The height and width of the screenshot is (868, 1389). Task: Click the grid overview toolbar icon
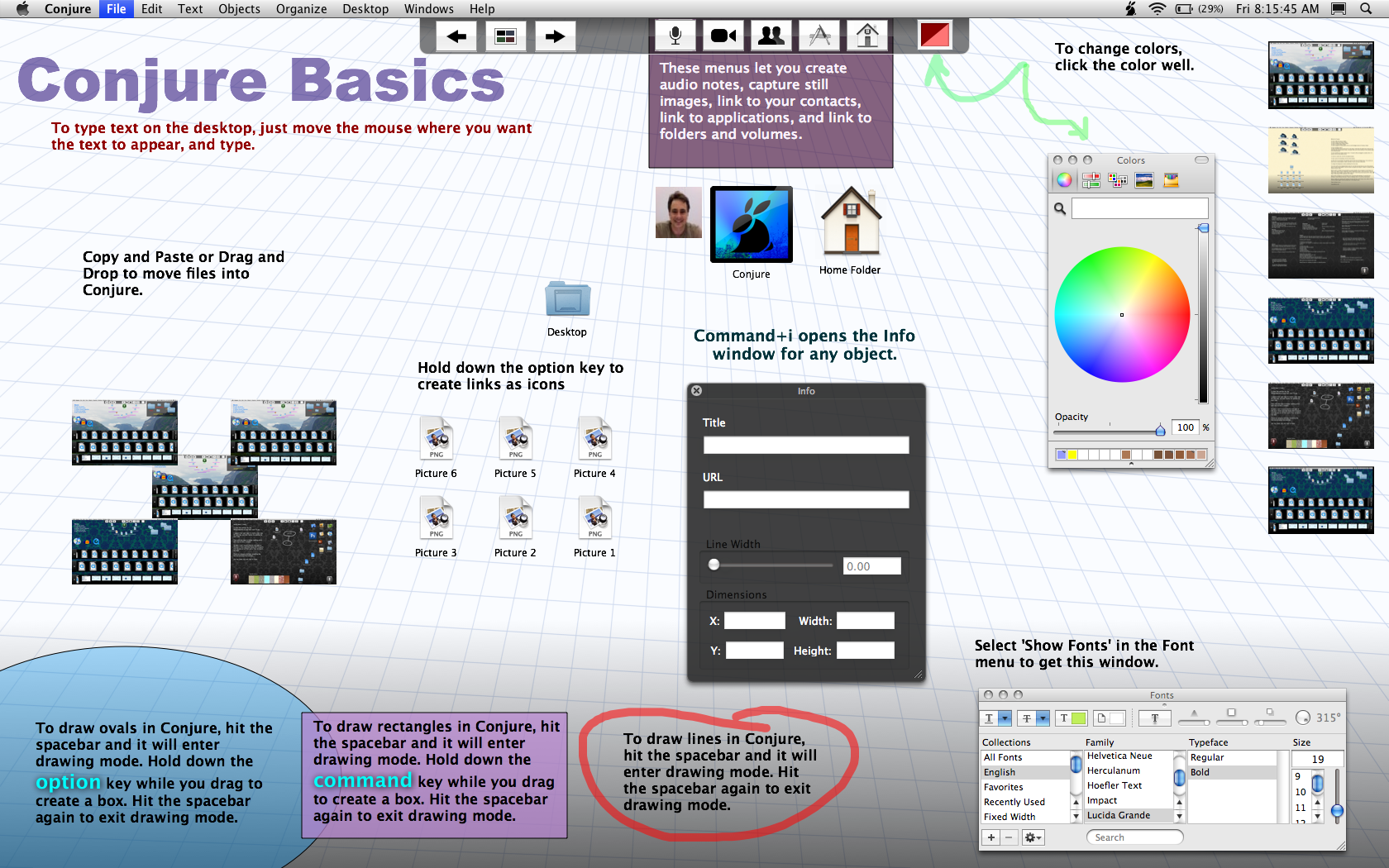tap(505, 36)
